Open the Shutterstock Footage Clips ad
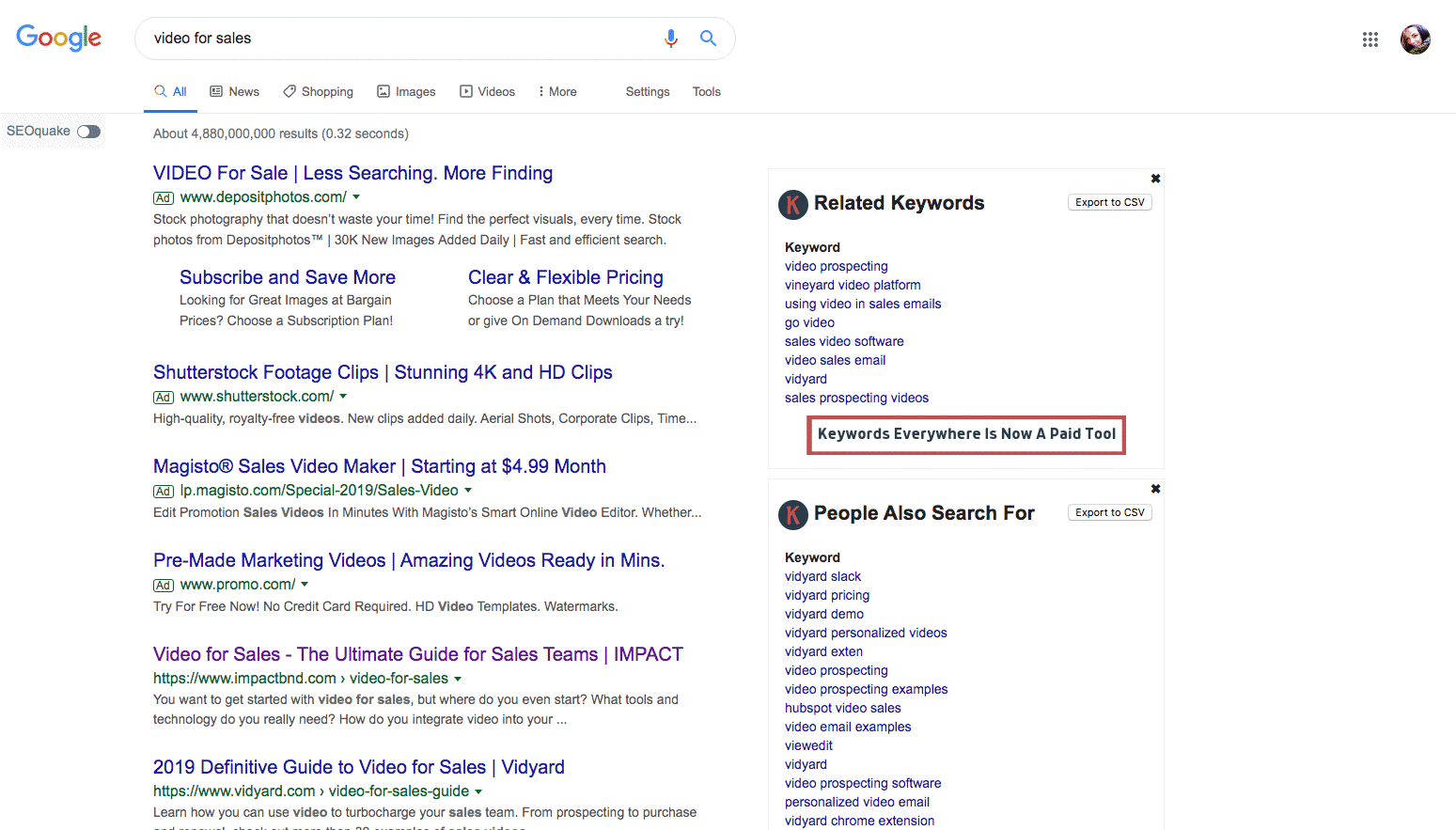Viewport: 1456px width, 830px height. (383, 372)
